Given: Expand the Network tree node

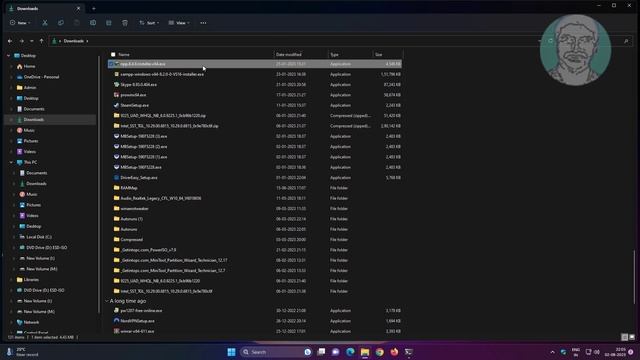Looking at the screenshot, I should click(x=11, y=322).
